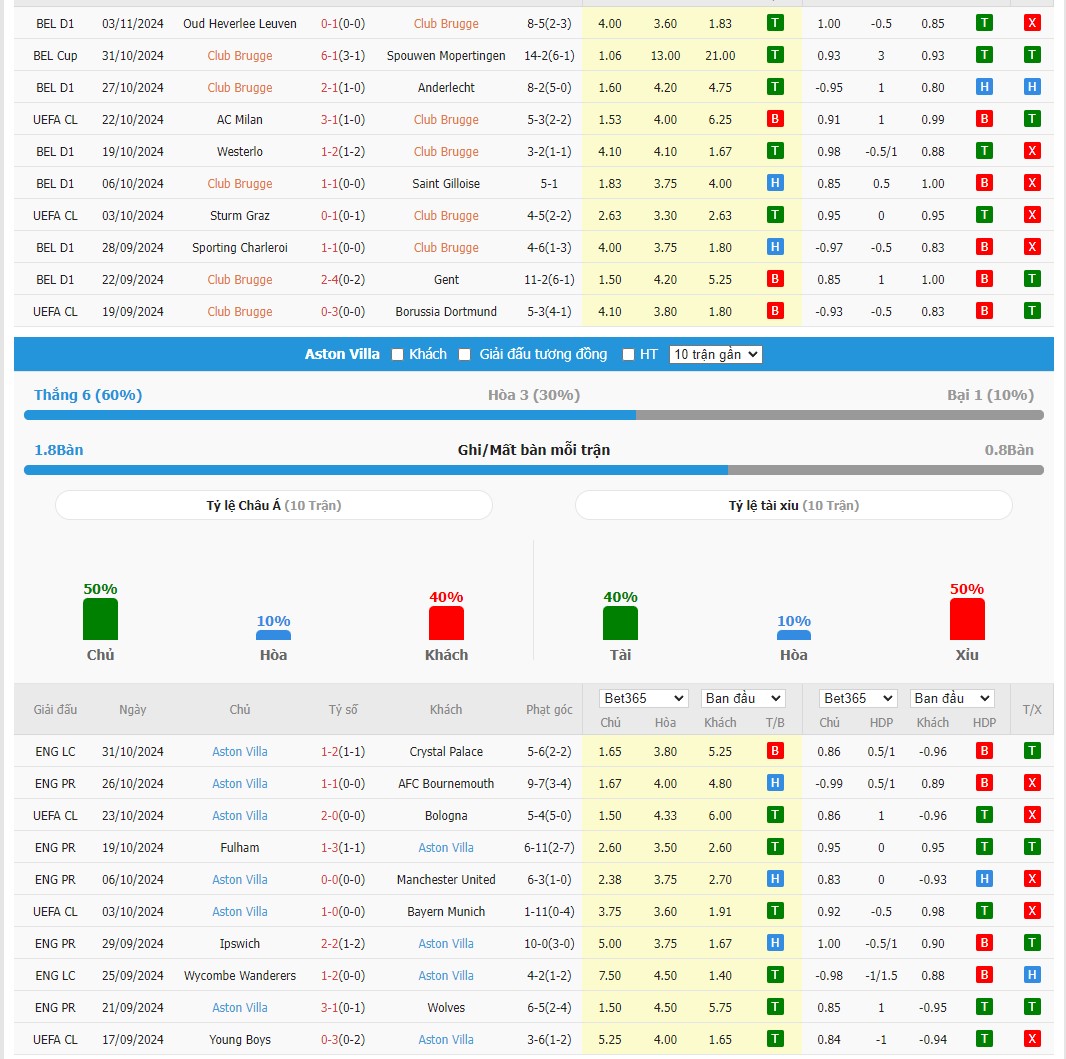Click red X over/under badge in Young Boys row
Screen dimensions: 1066x1059
1032,1039
